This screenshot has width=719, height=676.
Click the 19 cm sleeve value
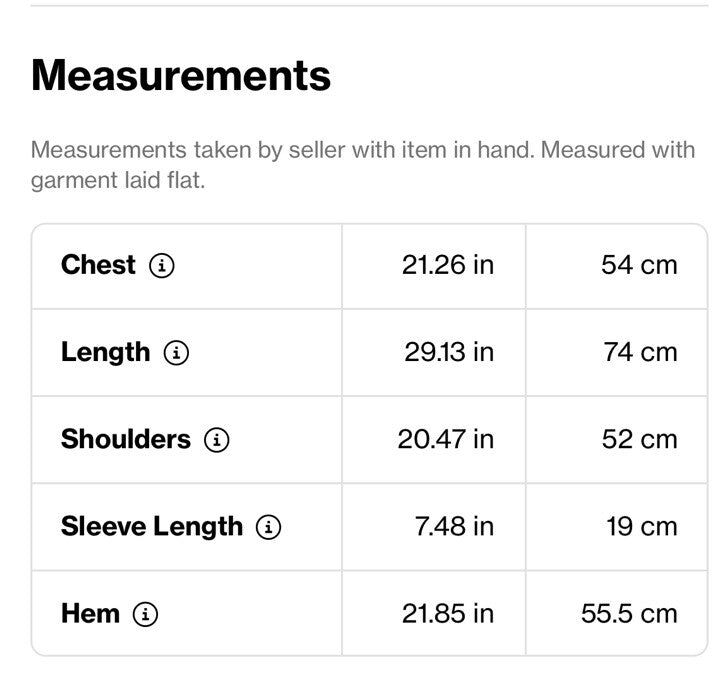click(642, 526)
